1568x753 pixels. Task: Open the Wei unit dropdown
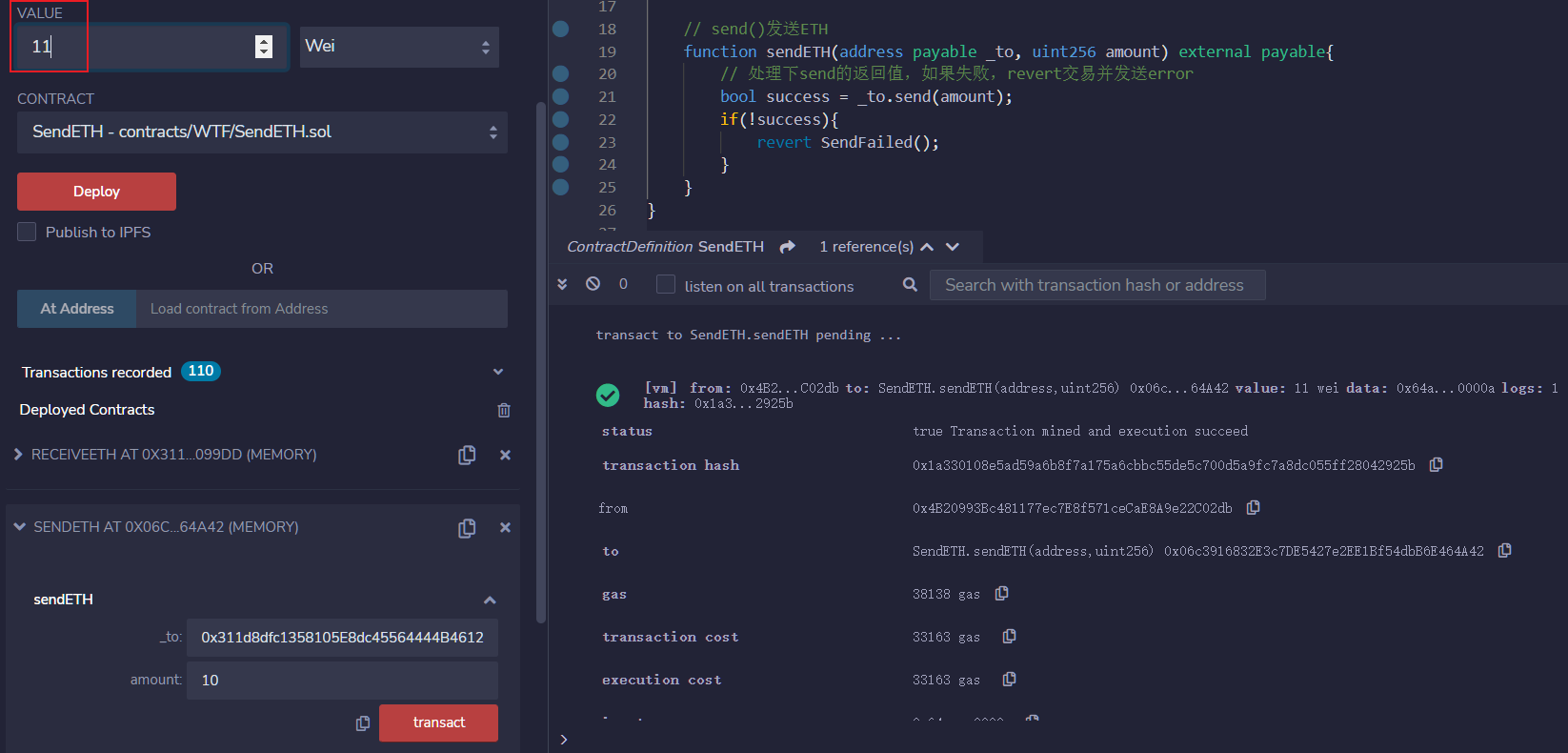pos(398,47)
